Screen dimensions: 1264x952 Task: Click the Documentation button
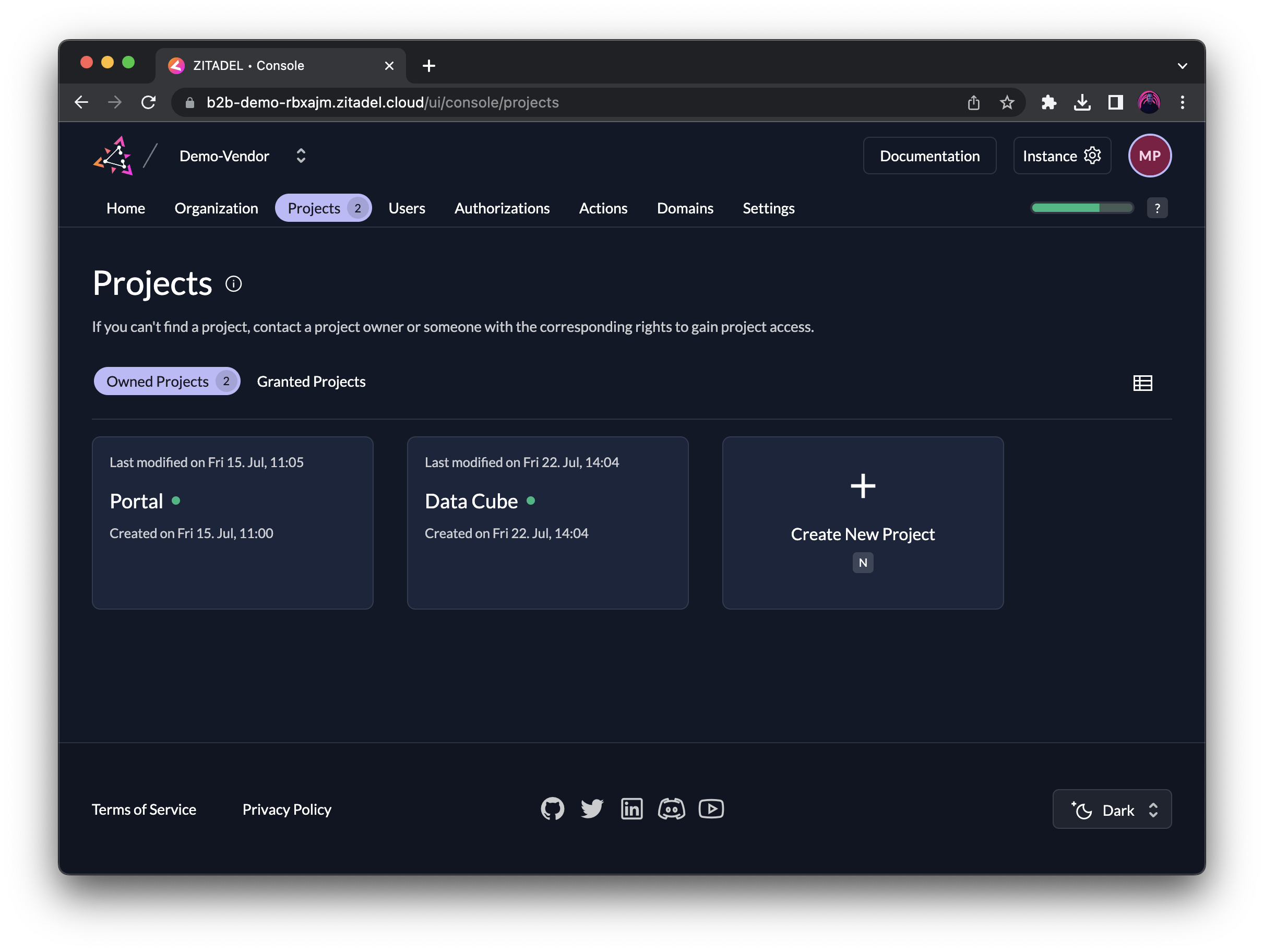[929, 156]
